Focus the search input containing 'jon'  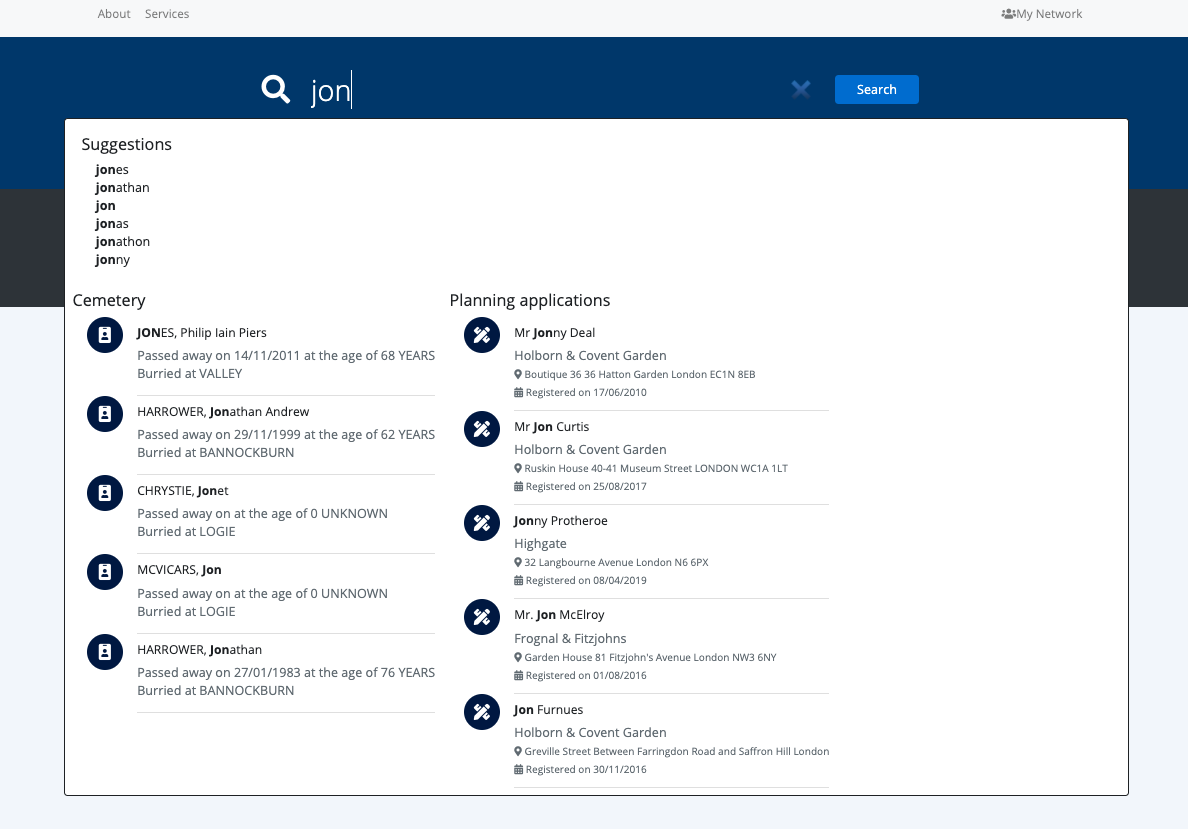pos(546,90)
